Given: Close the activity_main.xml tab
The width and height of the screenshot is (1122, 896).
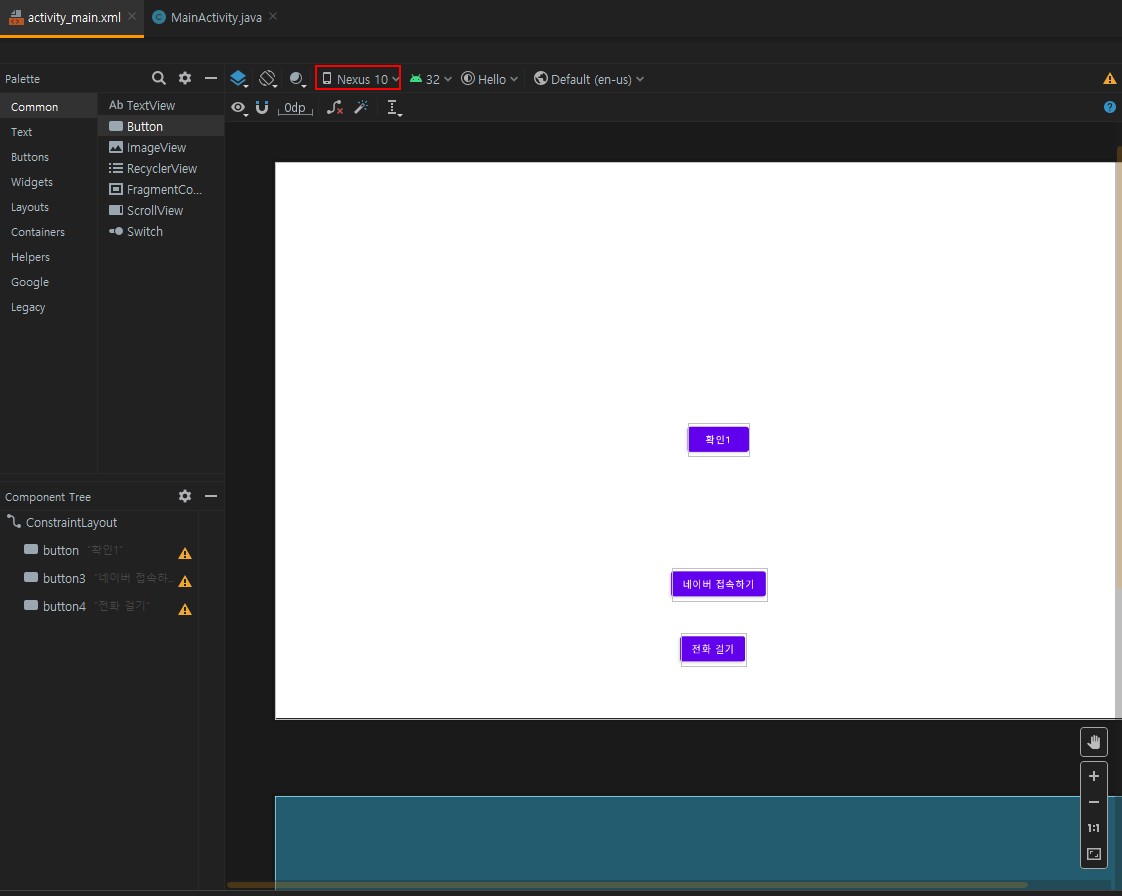Looking at the screenshot, I should tap(132, 16).
